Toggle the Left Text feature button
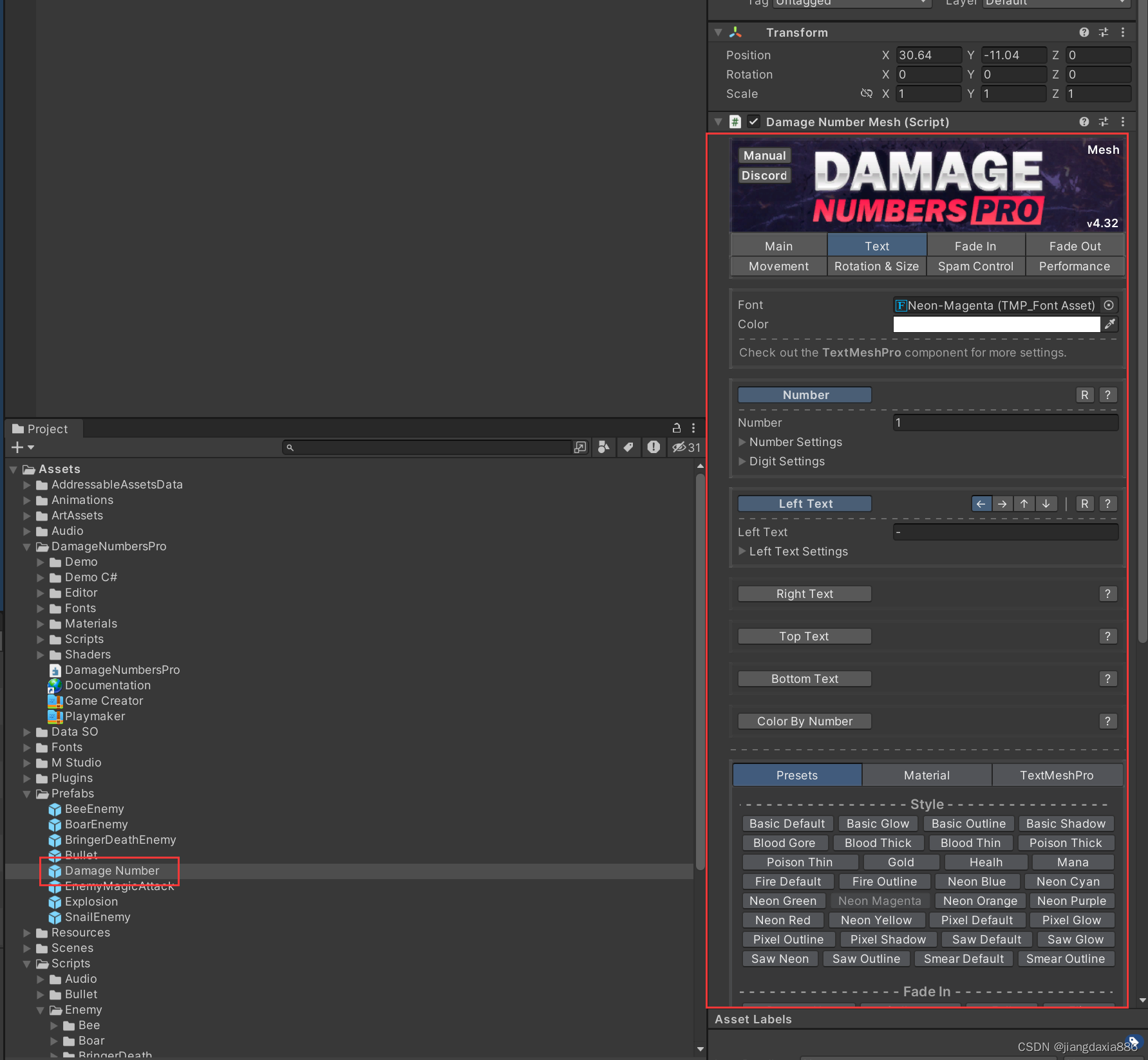The height and width of the screenshot is (1060, 1148). (x=805, y=503)
